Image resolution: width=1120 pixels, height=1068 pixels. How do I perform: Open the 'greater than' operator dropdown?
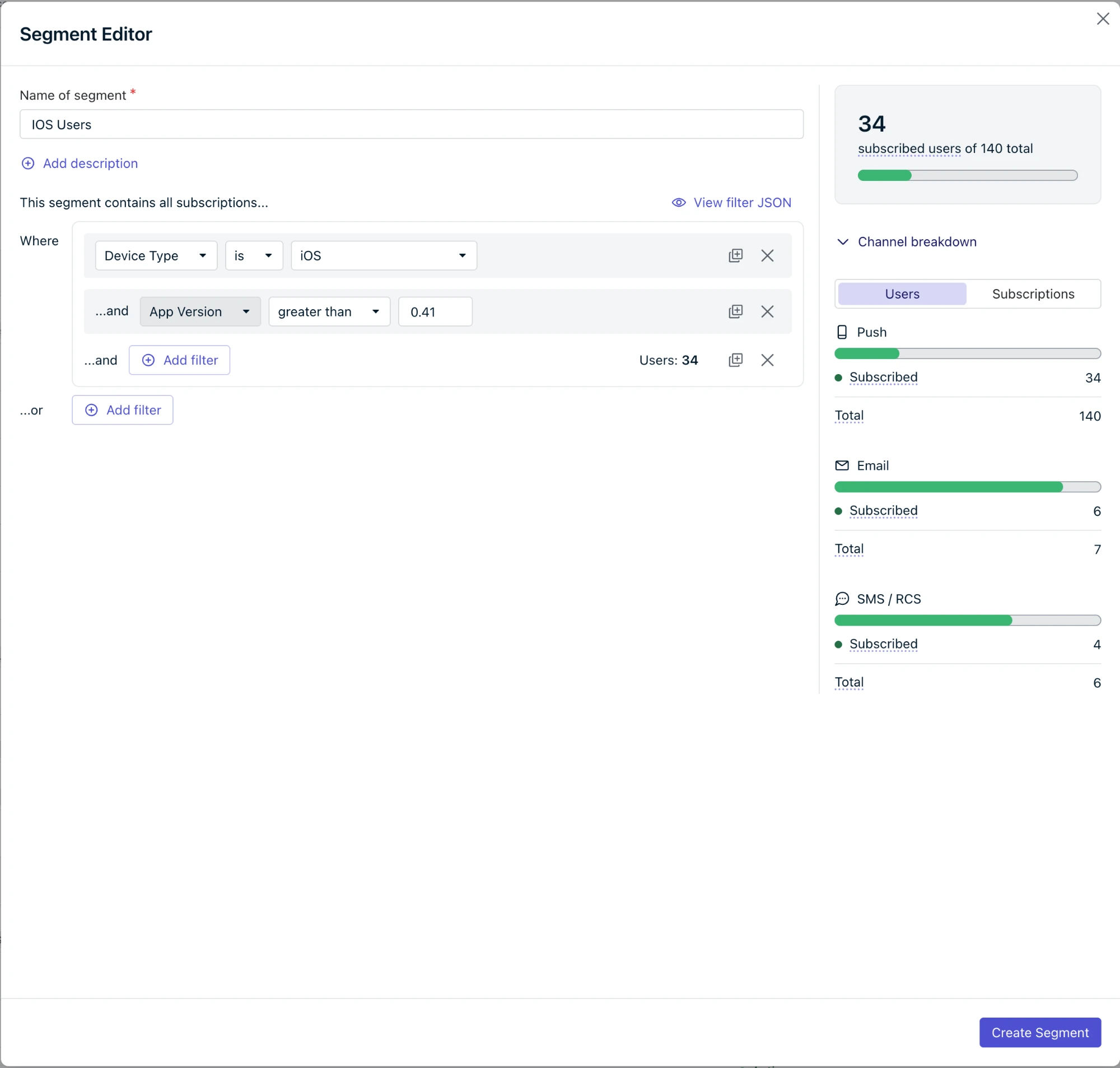point(329,311)
